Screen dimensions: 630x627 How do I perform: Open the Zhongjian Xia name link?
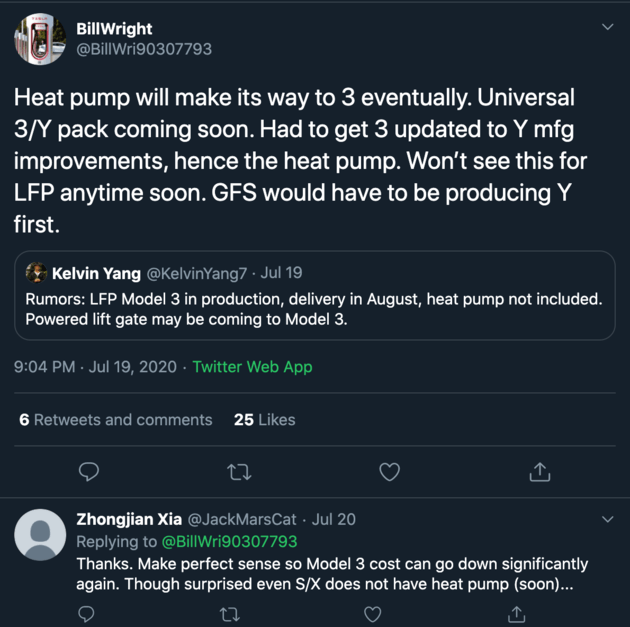tap(129, 519)
